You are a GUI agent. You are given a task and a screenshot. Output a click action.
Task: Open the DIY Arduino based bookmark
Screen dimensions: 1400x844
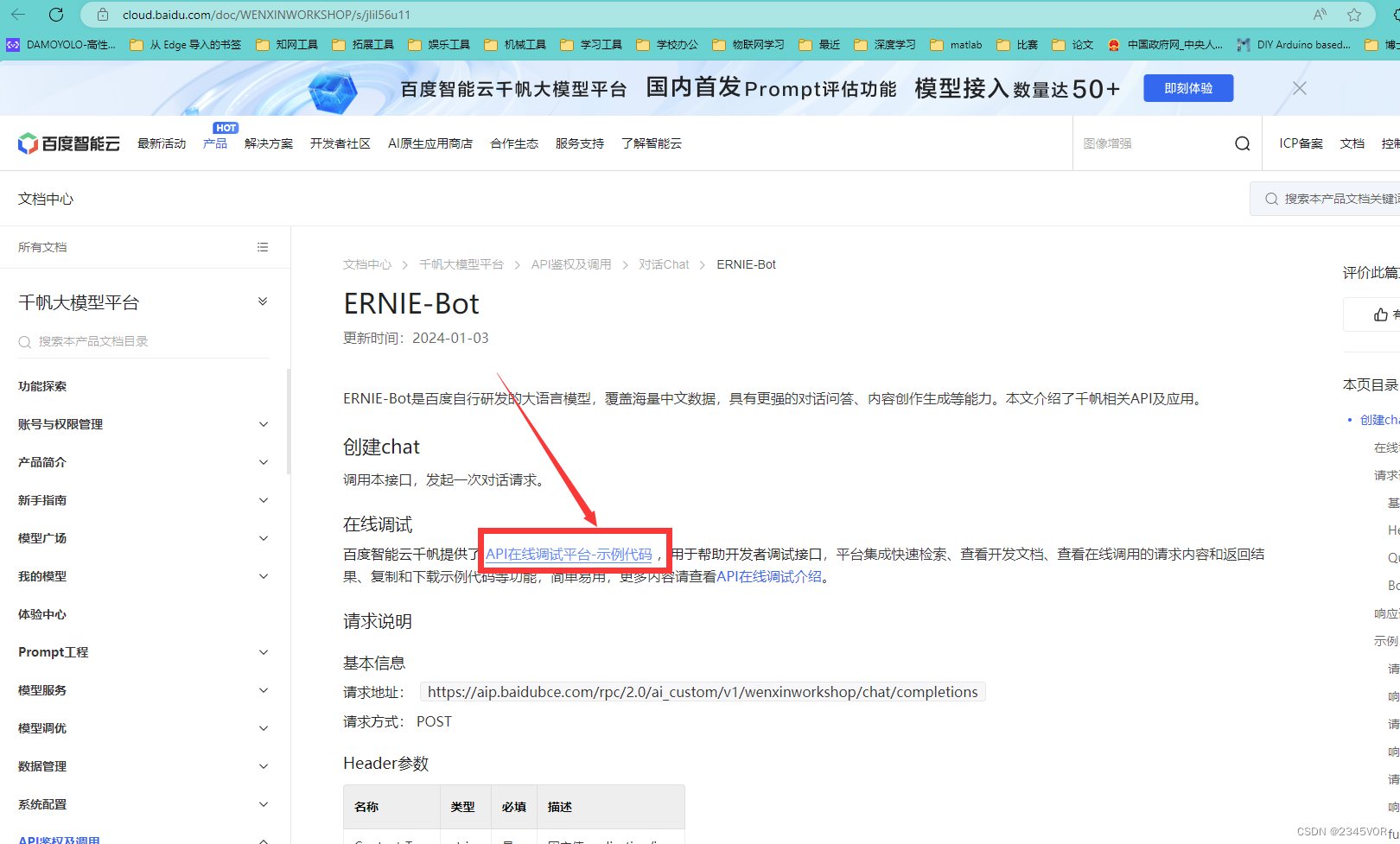click(x=1294, y=45)
